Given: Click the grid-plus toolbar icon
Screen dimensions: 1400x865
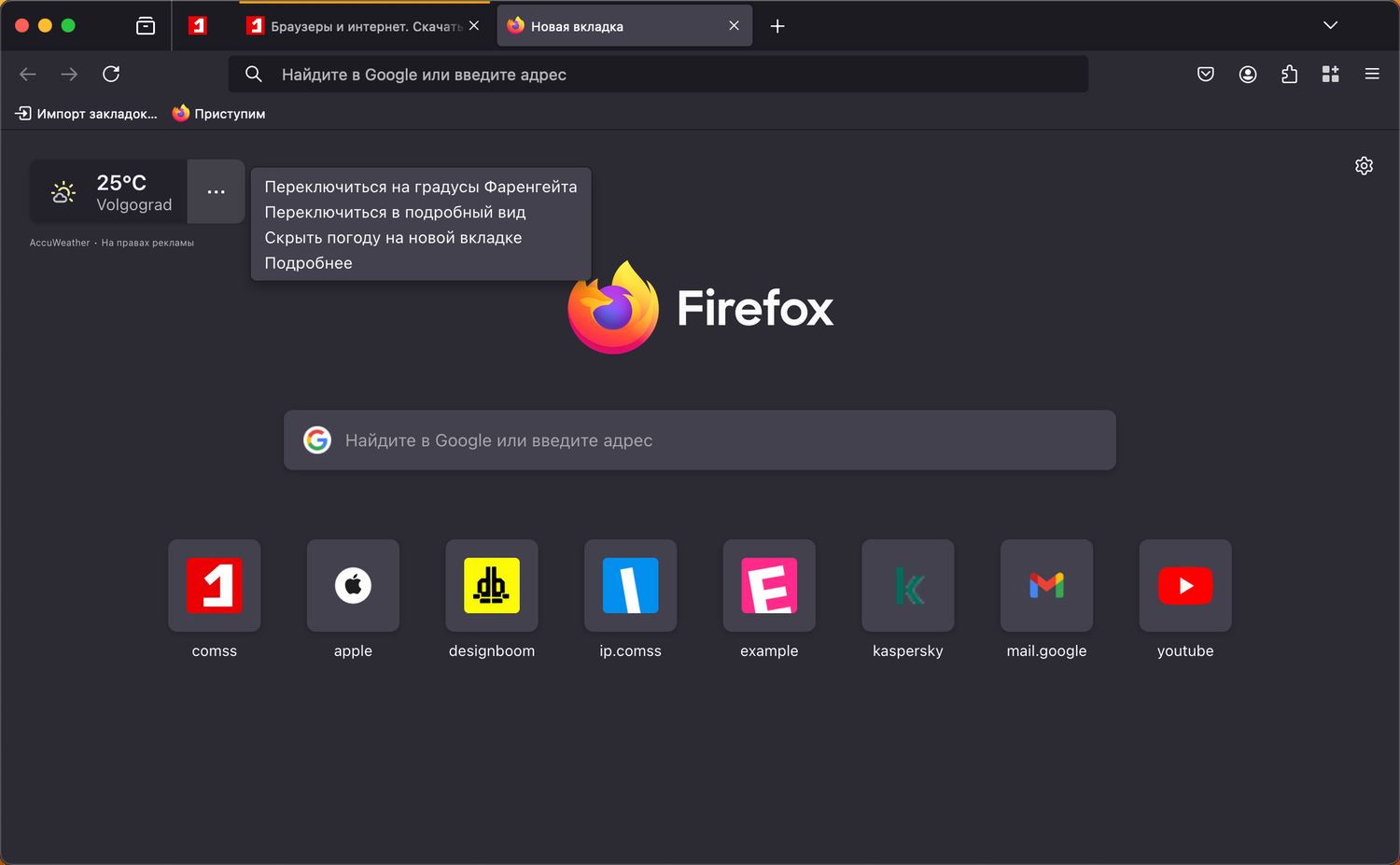Looking at the screenshot, I should [x=1331, y=74].
